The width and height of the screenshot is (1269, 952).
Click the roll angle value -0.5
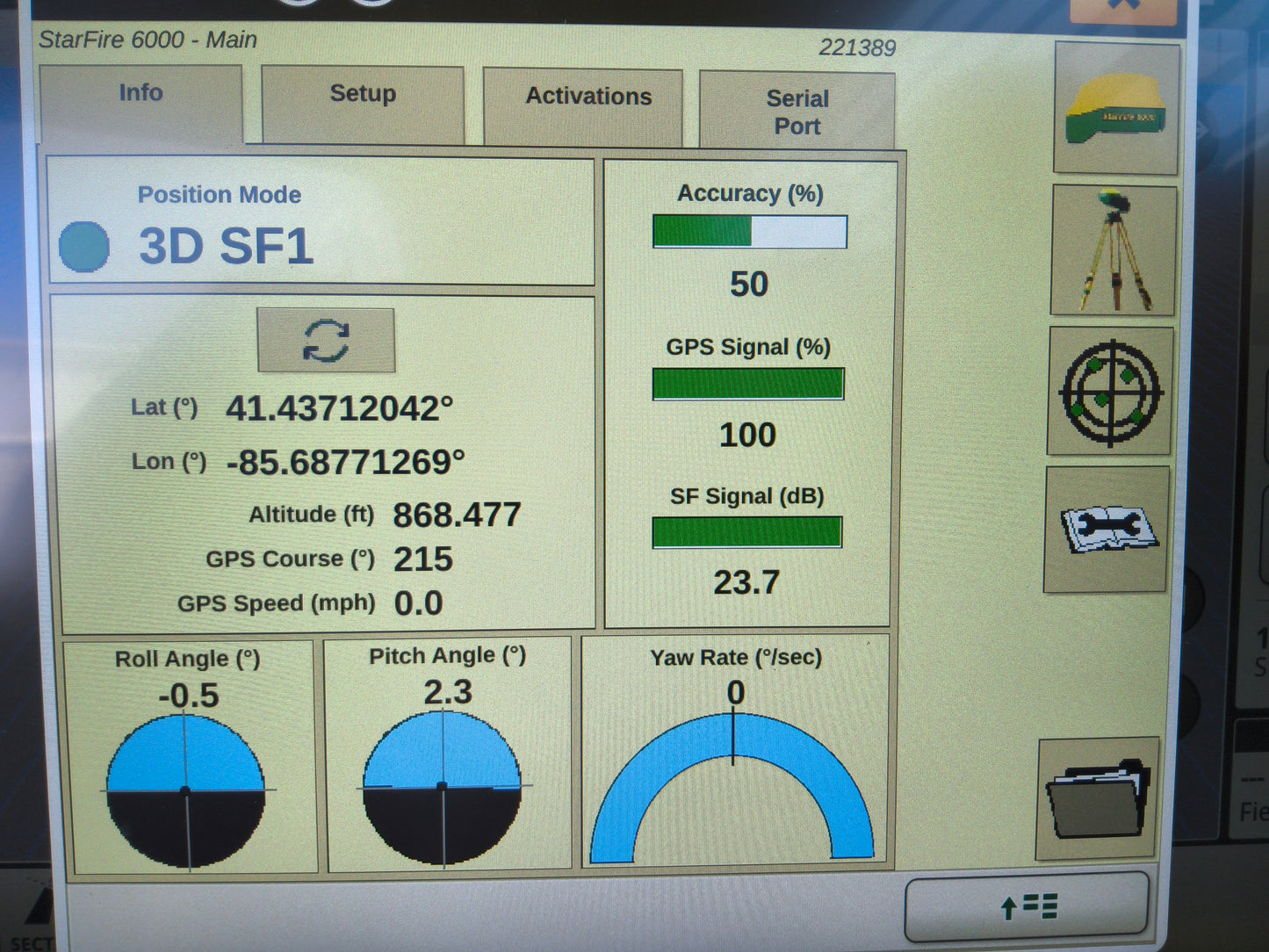click(189, 696)
